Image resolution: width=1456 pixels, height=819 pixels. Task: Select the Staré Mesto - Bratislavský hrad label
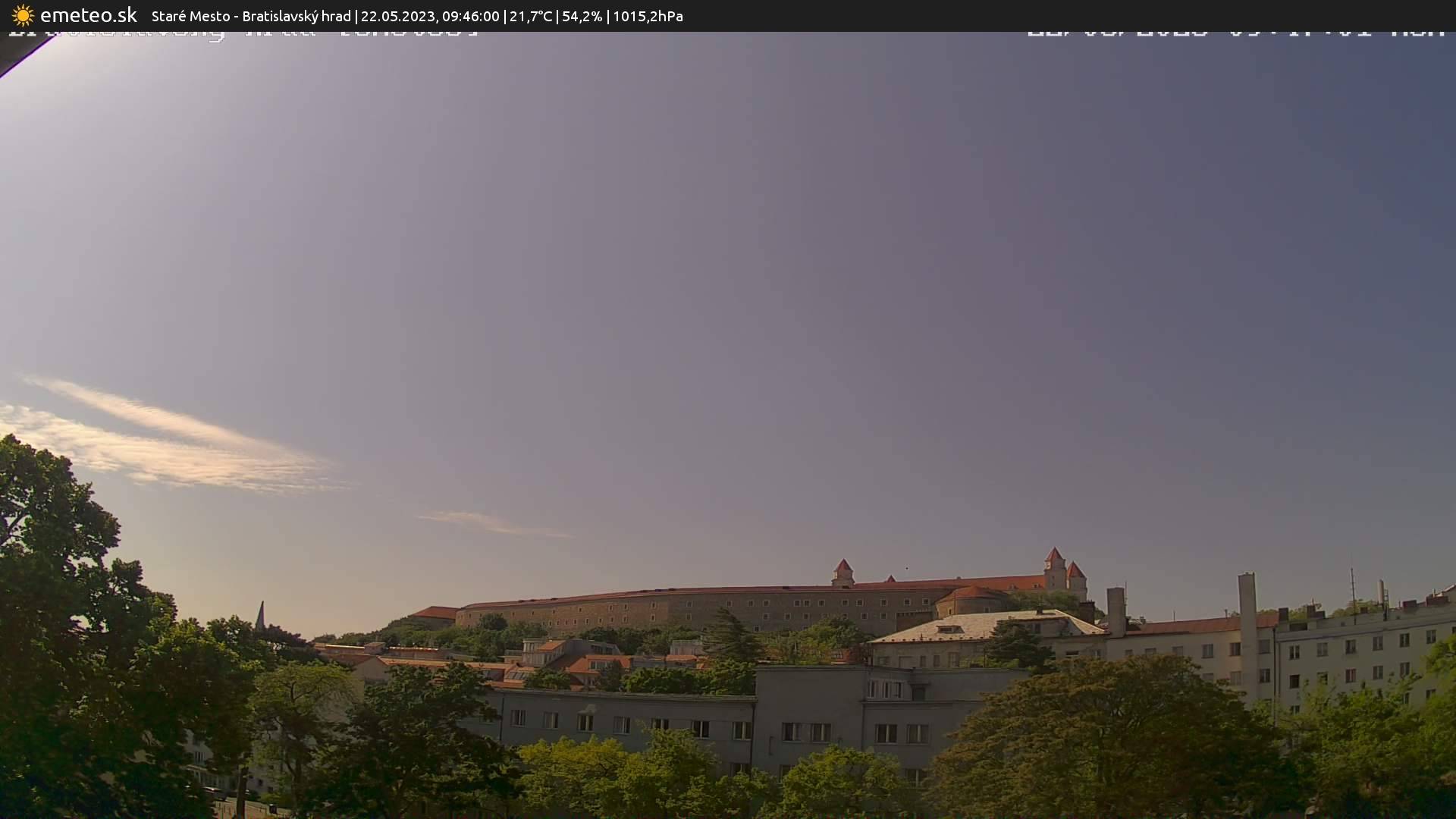point(250,15)
